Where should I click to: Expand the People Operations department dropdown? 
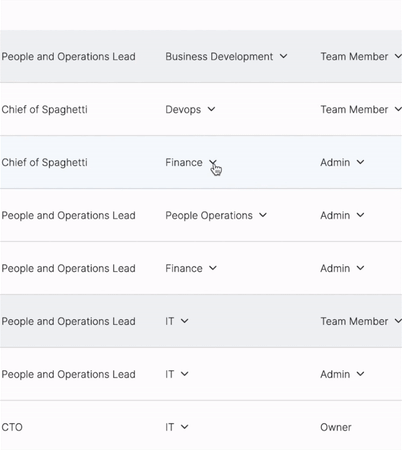(x=216, y=215)
